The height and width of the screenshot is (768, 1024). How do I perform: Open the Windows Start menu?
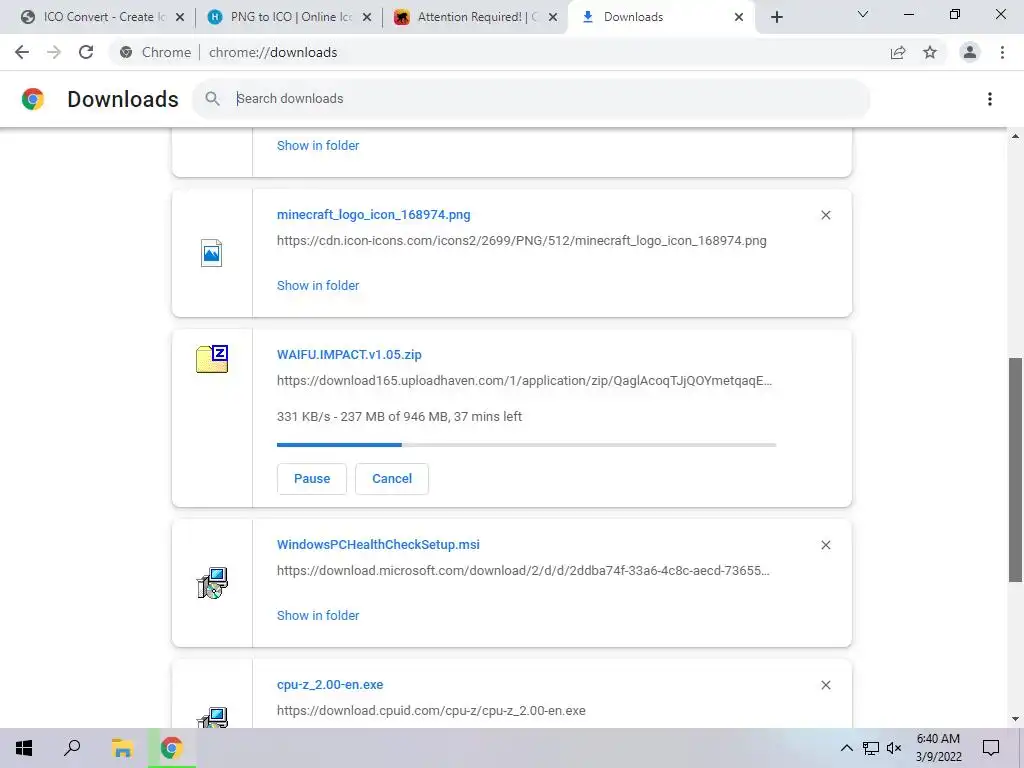point(24,748)
